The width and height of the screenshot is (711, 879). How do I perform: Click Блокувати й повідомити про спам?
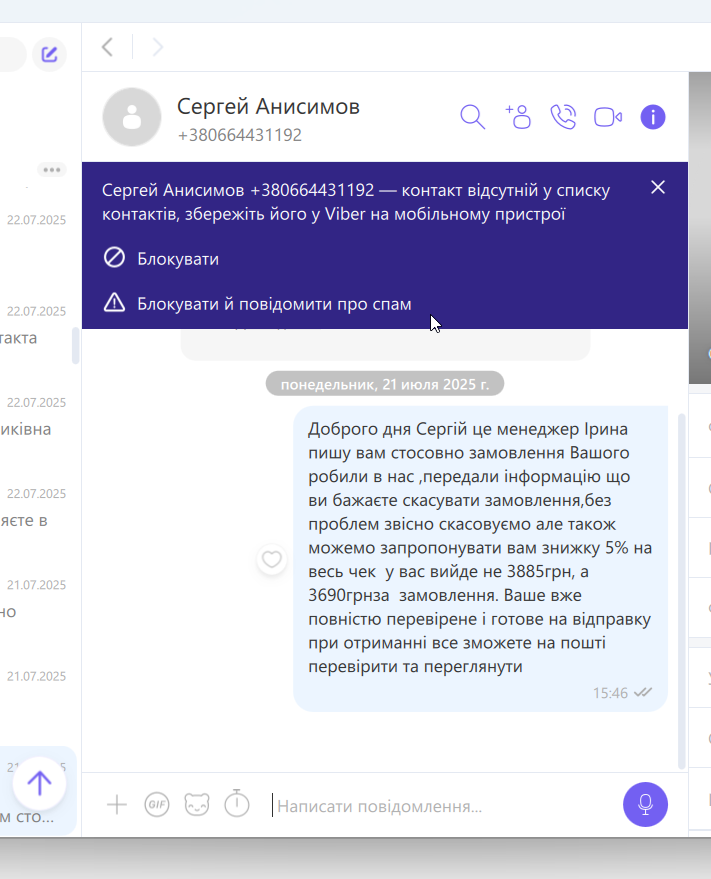tap(274, 304)
